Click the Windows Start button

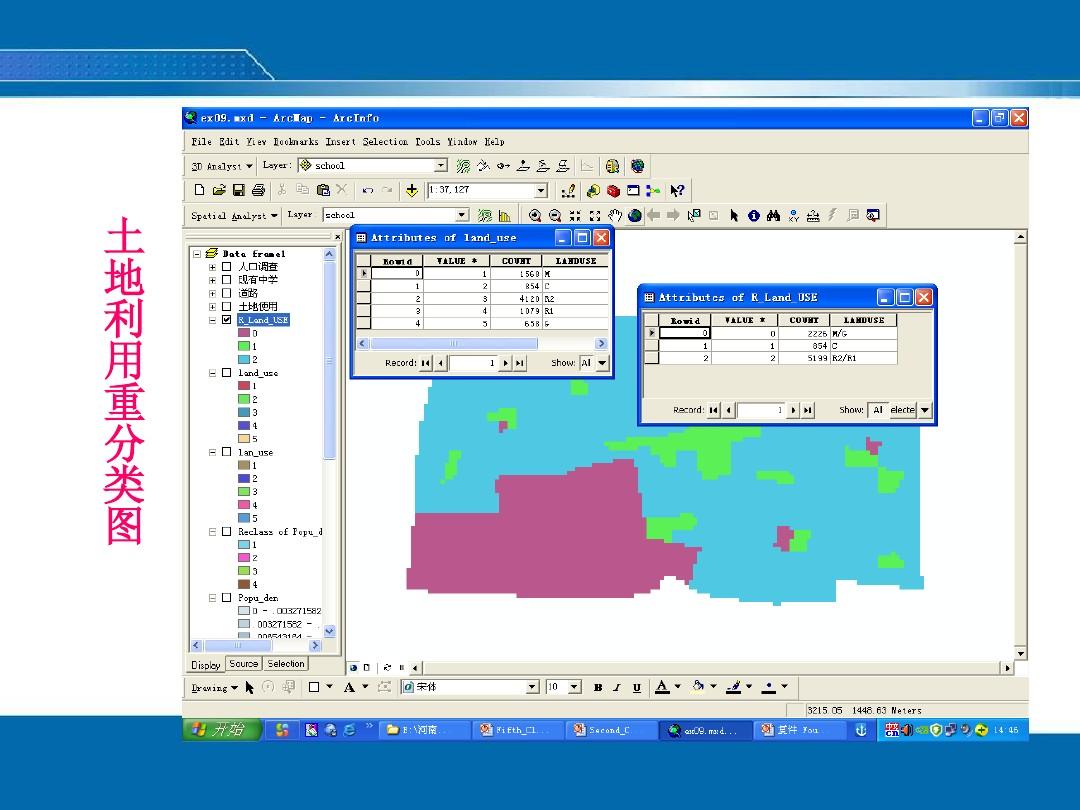tap(223, 730)
